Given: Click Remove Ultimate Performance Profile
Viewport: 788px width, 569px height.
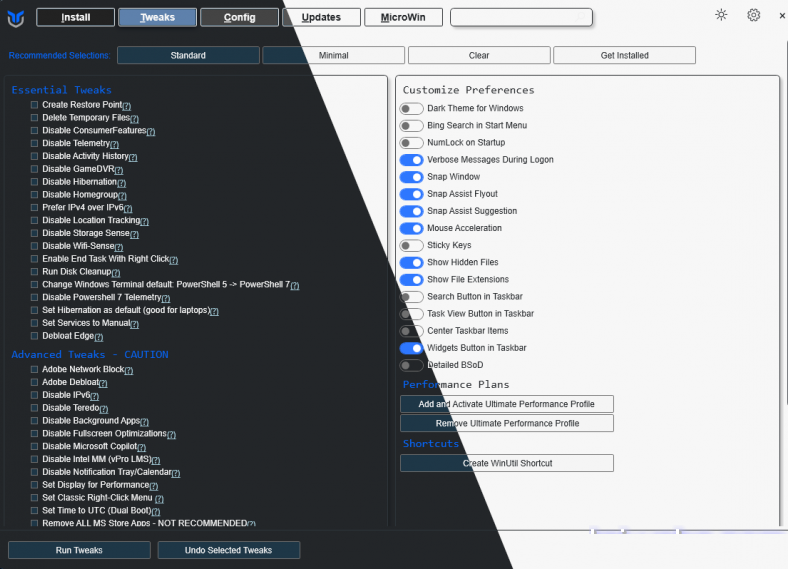Looking at the screenshot, I should click(507, 423).
